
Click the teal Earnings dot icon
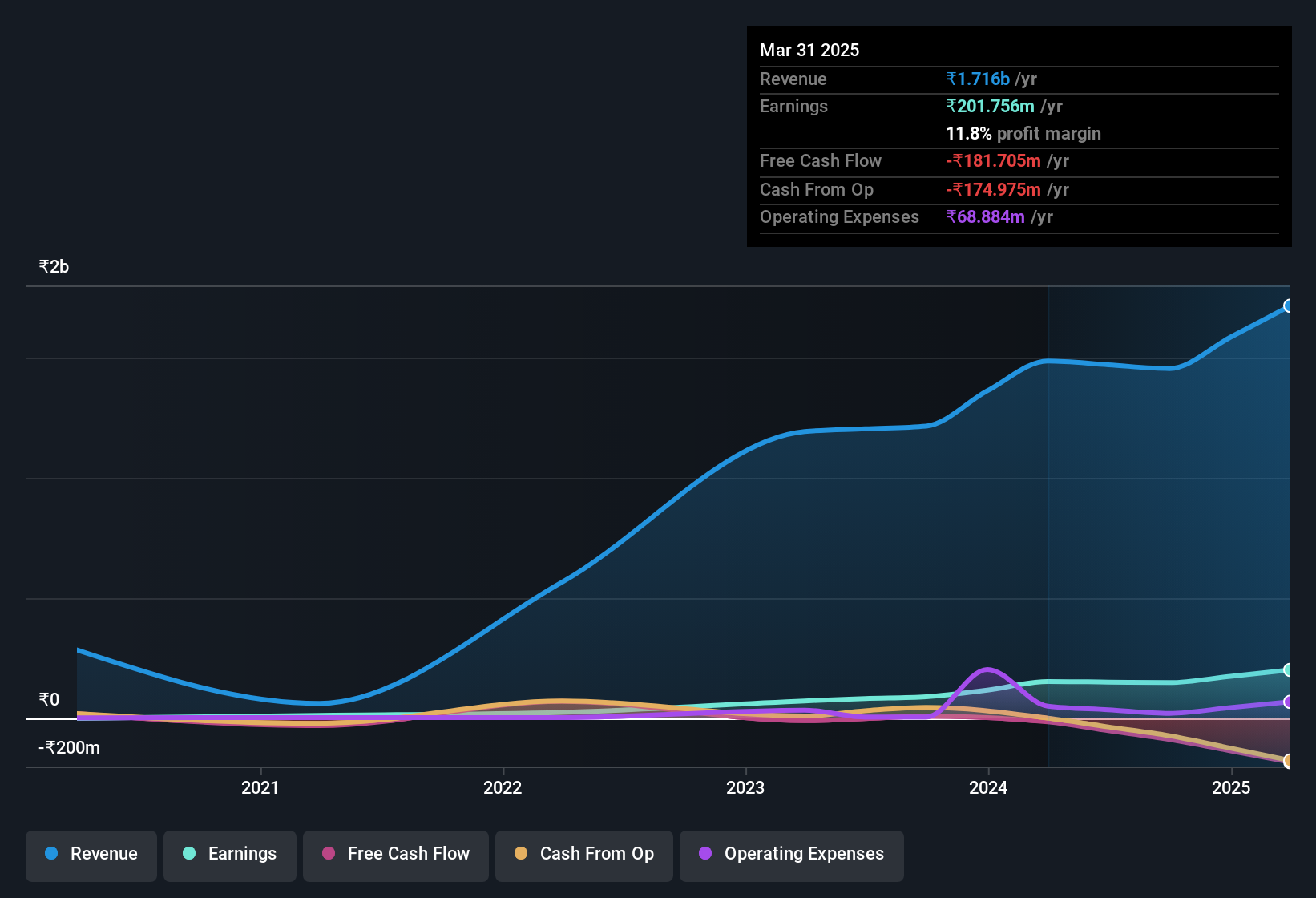click(189, 854)
